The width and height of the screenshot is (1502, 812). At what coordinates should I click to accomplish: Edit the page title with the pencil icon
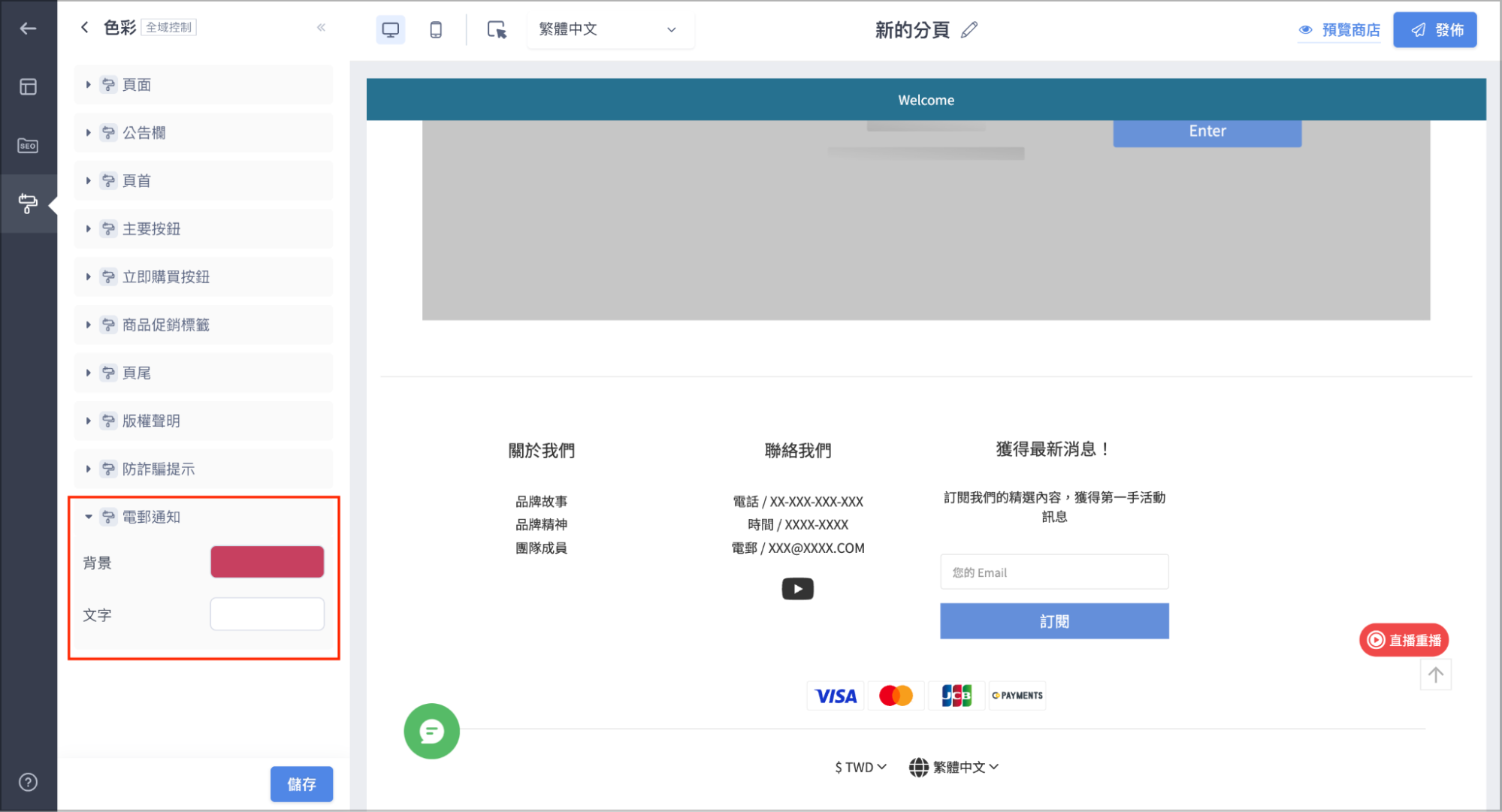969,29
